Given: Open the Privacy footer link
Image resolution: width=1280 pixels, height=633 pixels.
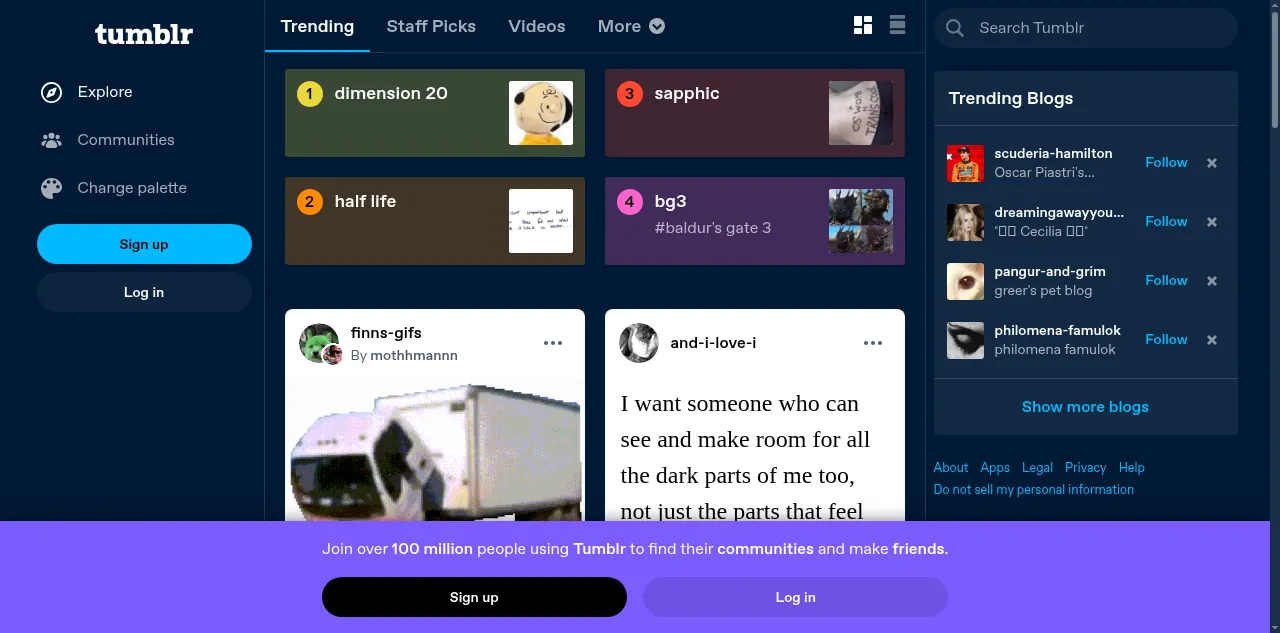Looking at the screenshot, I should (x=1085, y=468).
